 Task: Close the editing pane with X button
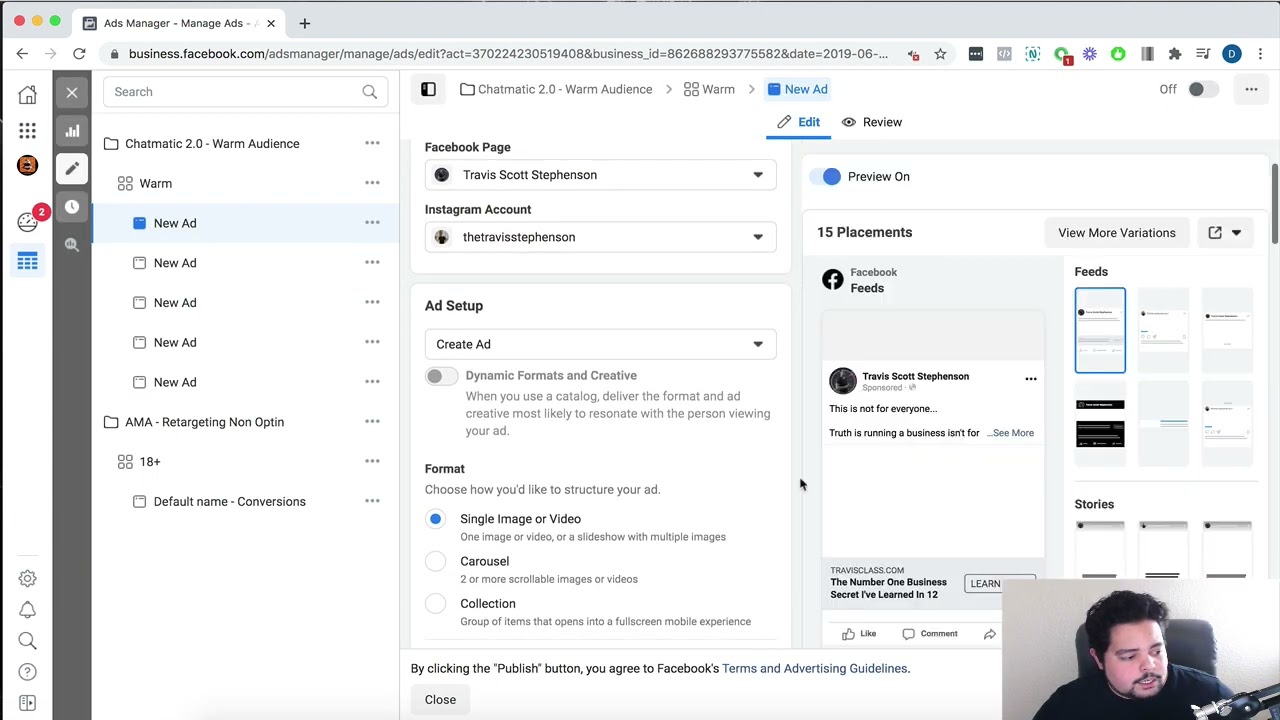72,92
